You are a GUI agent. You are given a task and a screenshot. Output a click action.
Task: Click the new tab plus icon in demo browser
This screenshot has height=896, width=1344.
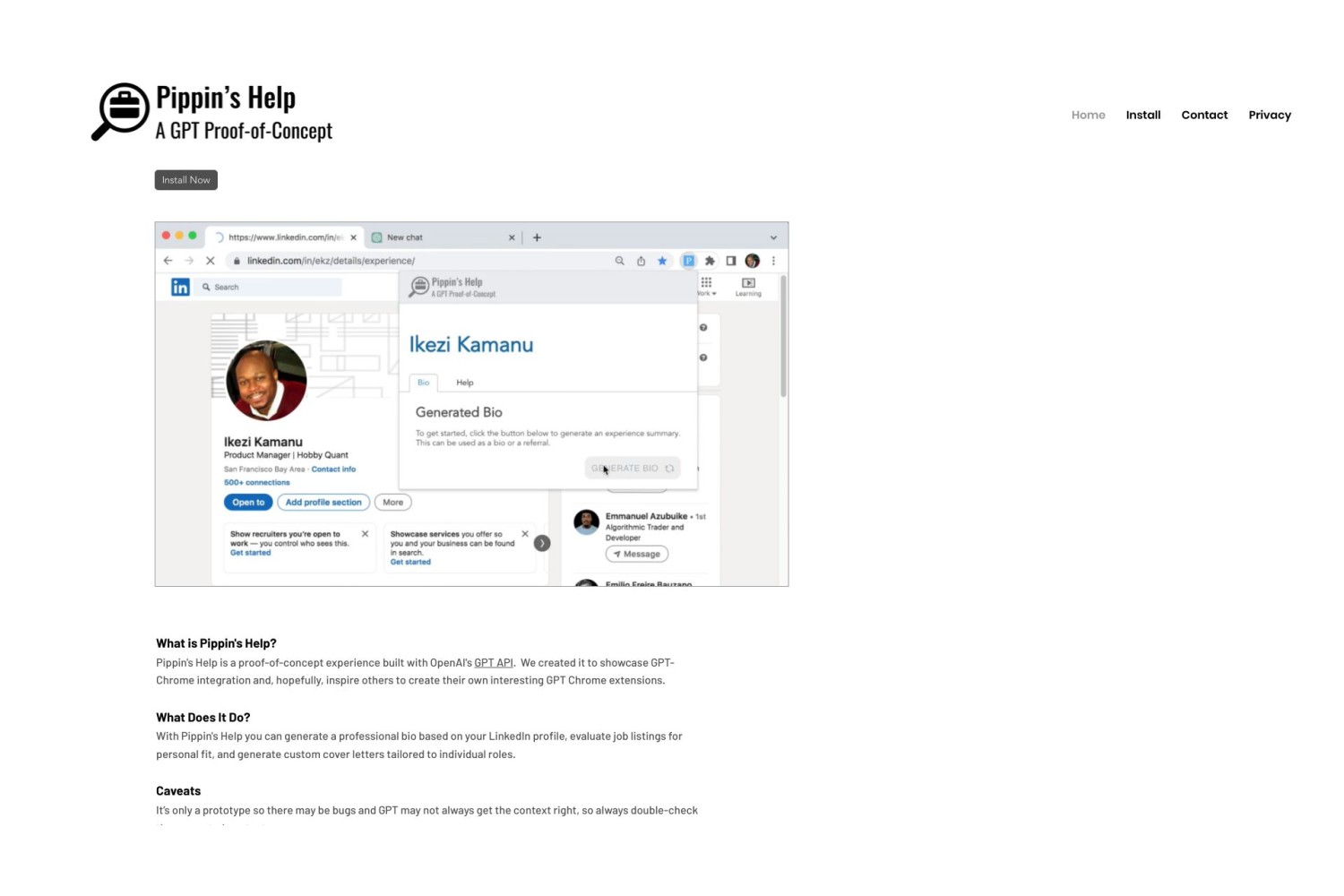(537, 237)
